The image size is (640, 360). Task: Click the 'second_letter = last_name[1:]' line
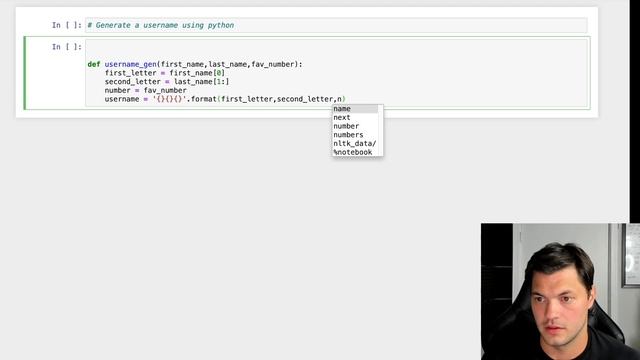pyautogui.click(x=167, y=82)
